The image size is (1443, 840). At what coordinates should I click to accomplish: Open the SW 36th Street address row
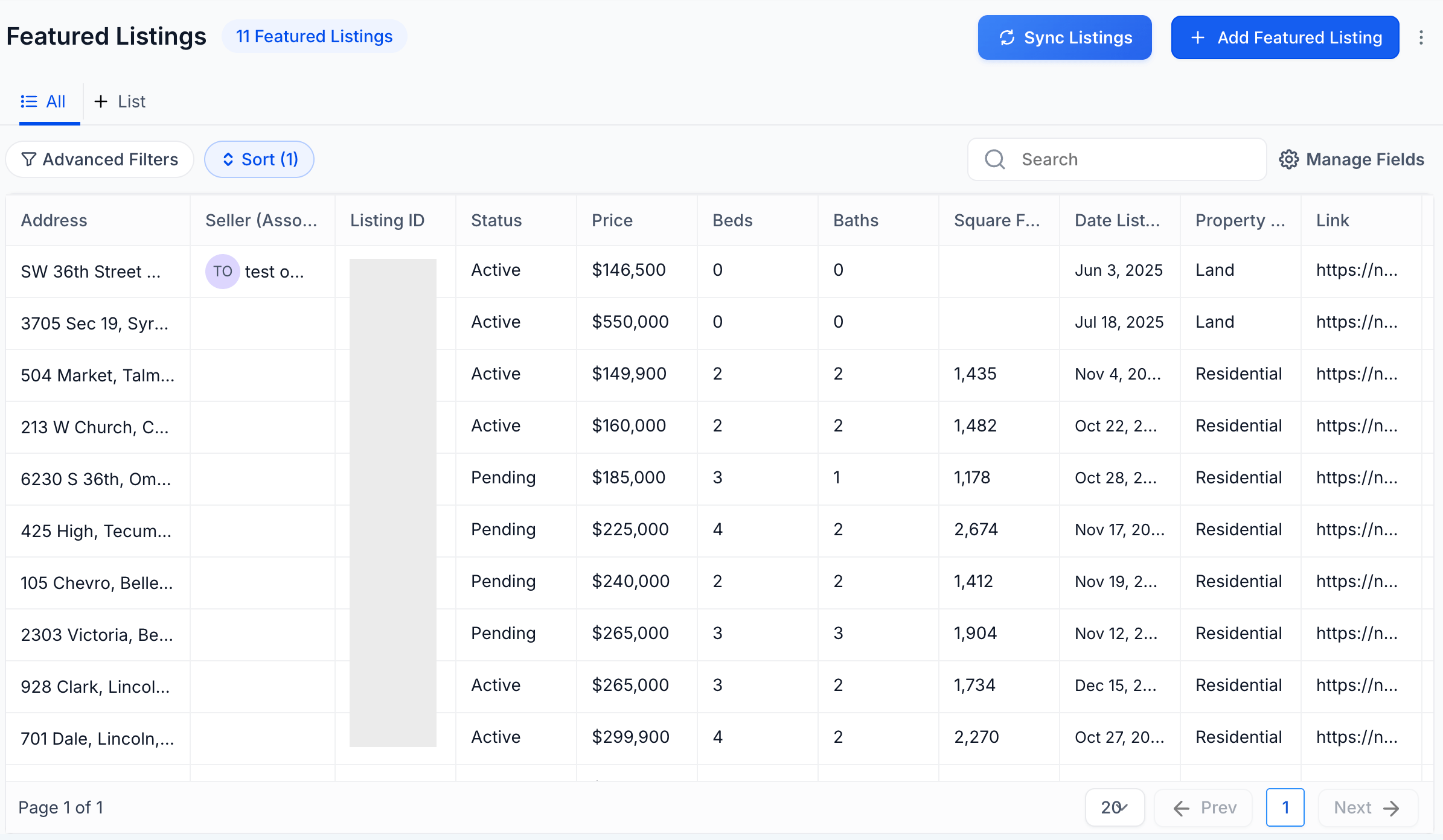(x=91, y=272)
